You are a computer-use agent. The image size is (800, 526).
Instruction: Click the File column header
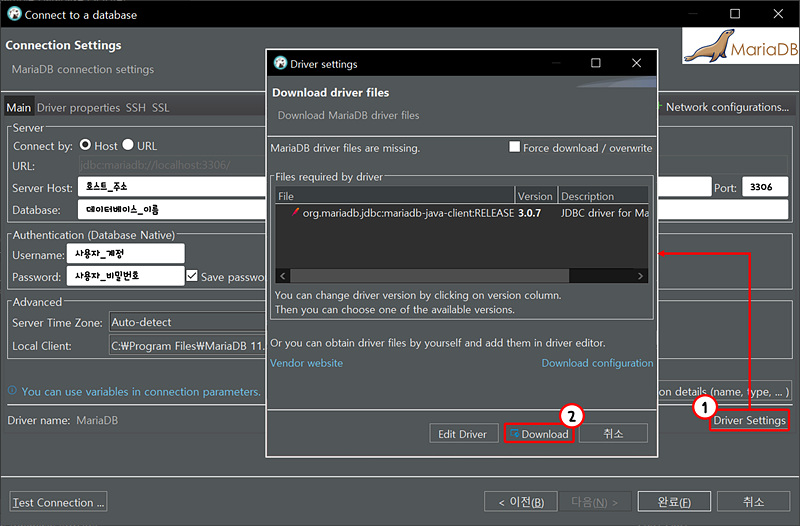395,196
